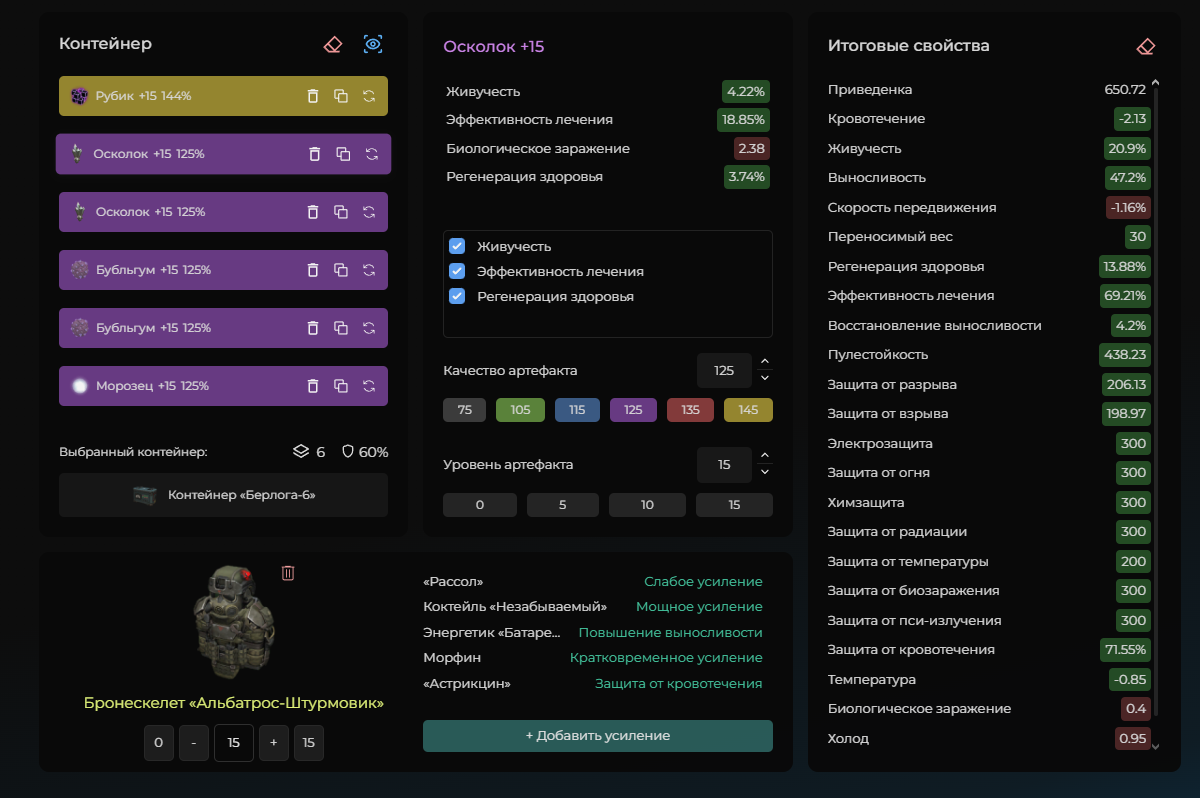Duplicate the first Бубльгум artifact

(341, 270)
